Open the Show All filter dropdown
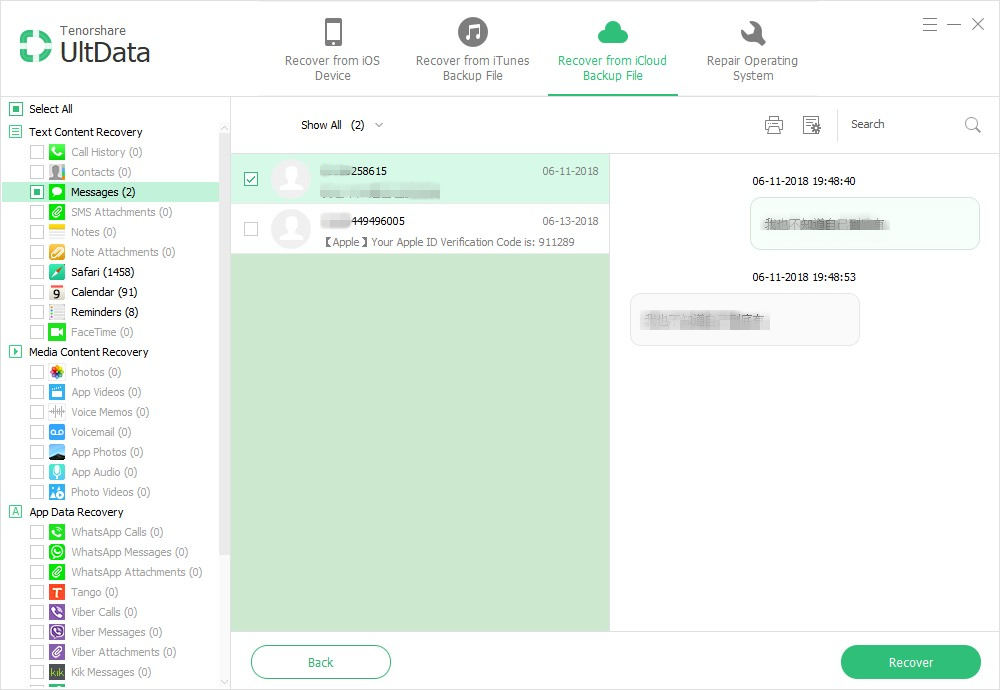Viewport: 1000px width, 690px height. click(x=342, y=125)
